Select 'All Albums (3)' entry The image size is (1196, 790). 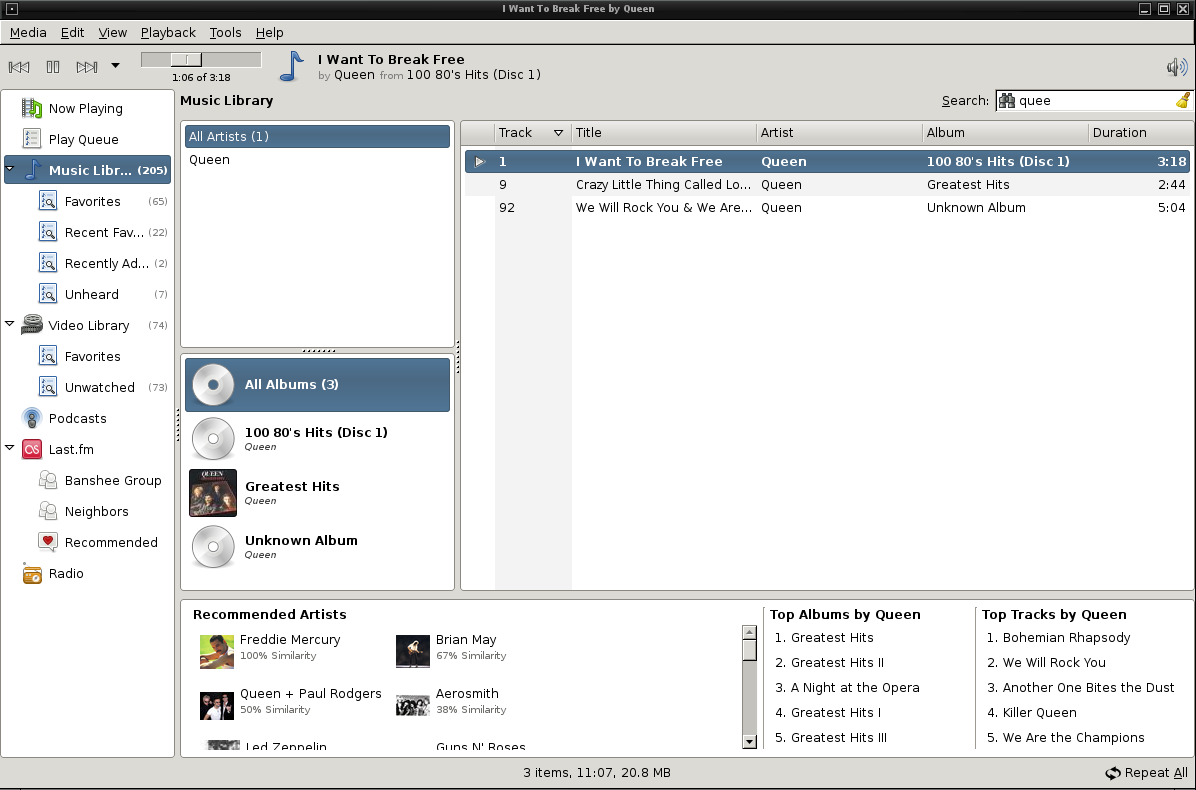coord(317,384)
